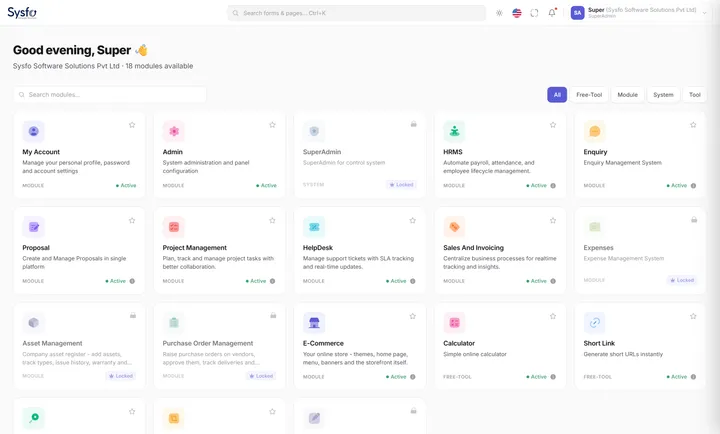This screenshot has width=720, height=434.
Task: Select the Tool filter tab
Action: (695, 95)
